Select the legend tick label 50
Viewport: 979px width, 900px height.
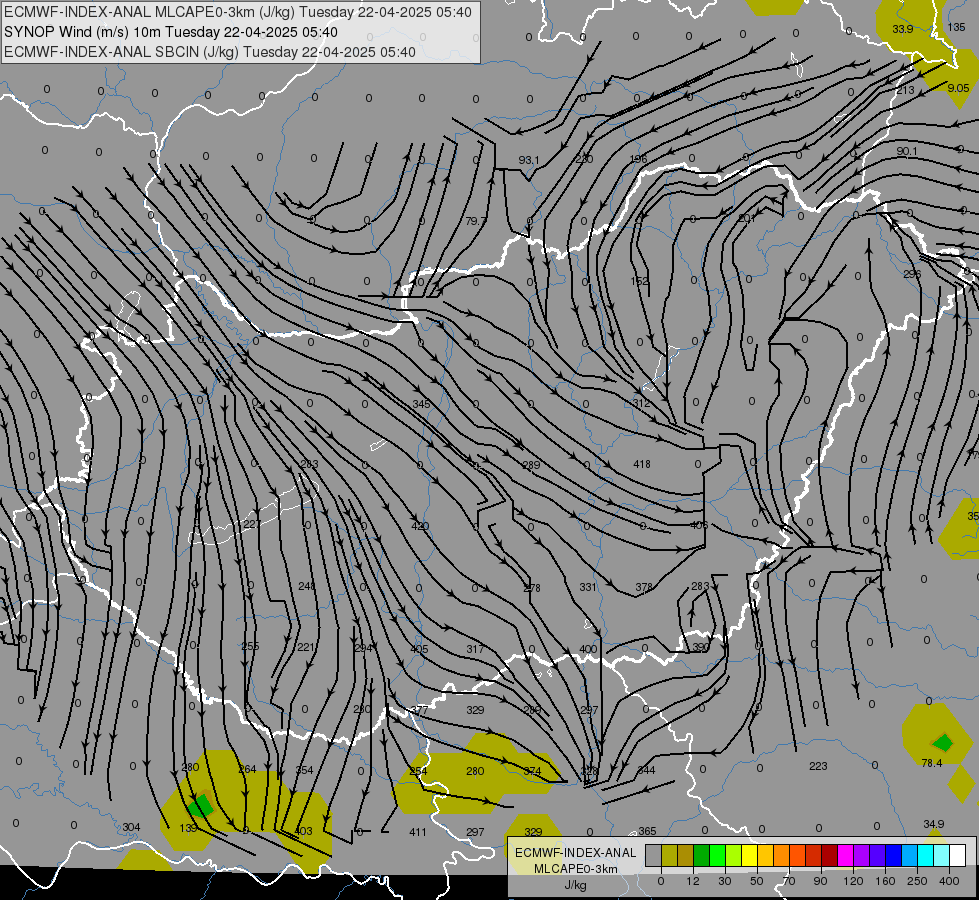[757, 881]
